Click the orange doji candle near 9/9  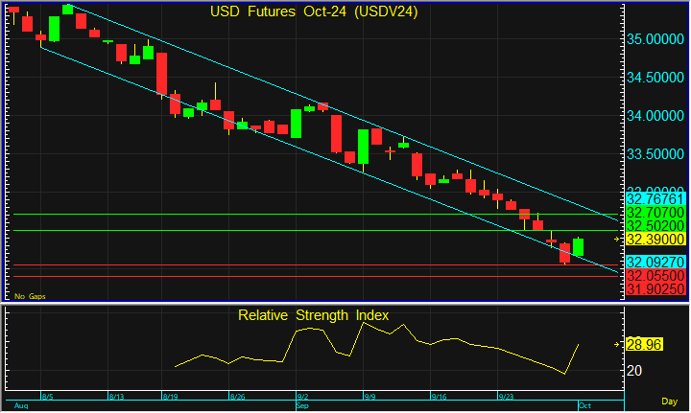[390, 152]
